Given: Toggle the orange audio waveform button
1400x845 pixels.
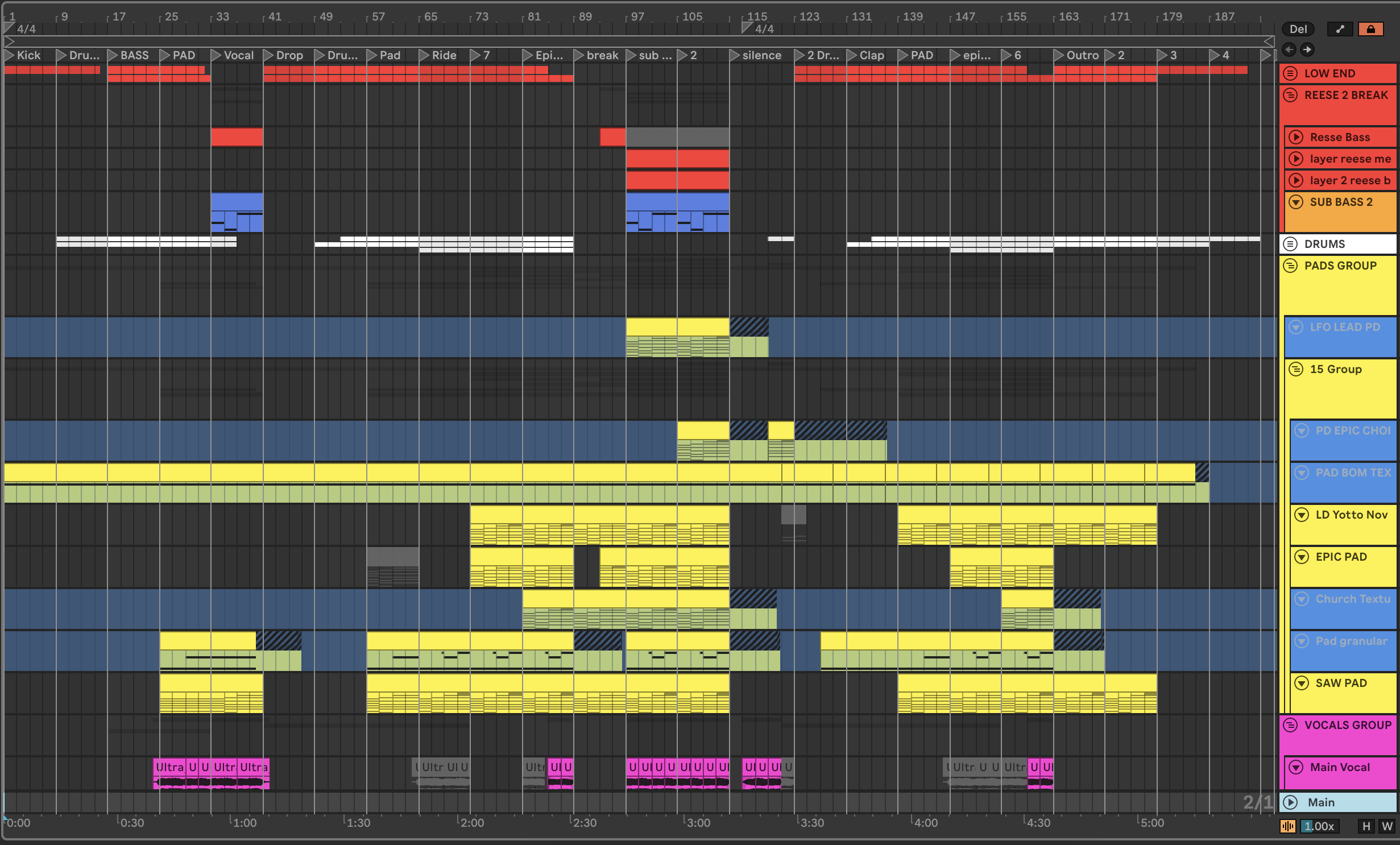Looking at the screenshot, I should [x=1288, y=826].
